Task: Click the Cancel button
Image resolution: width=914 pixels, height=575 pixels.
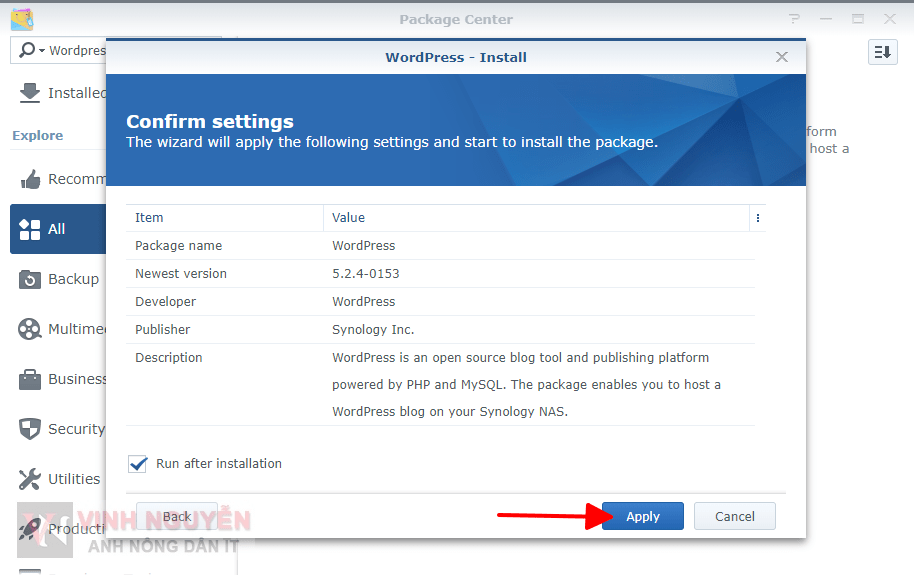Action: pyautogui.click(x=734, y=516)
